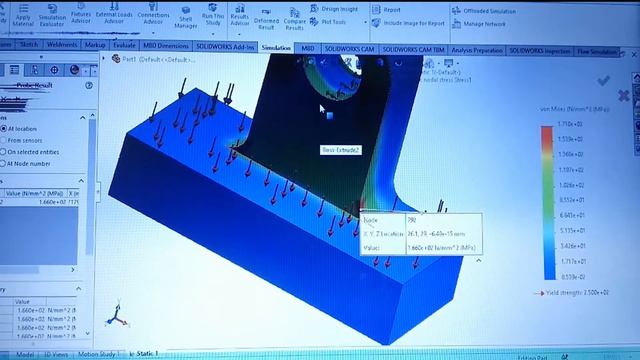Switch to the Analysis Preparation tab
The image size is (640, 360).
[x=477, y=51]
